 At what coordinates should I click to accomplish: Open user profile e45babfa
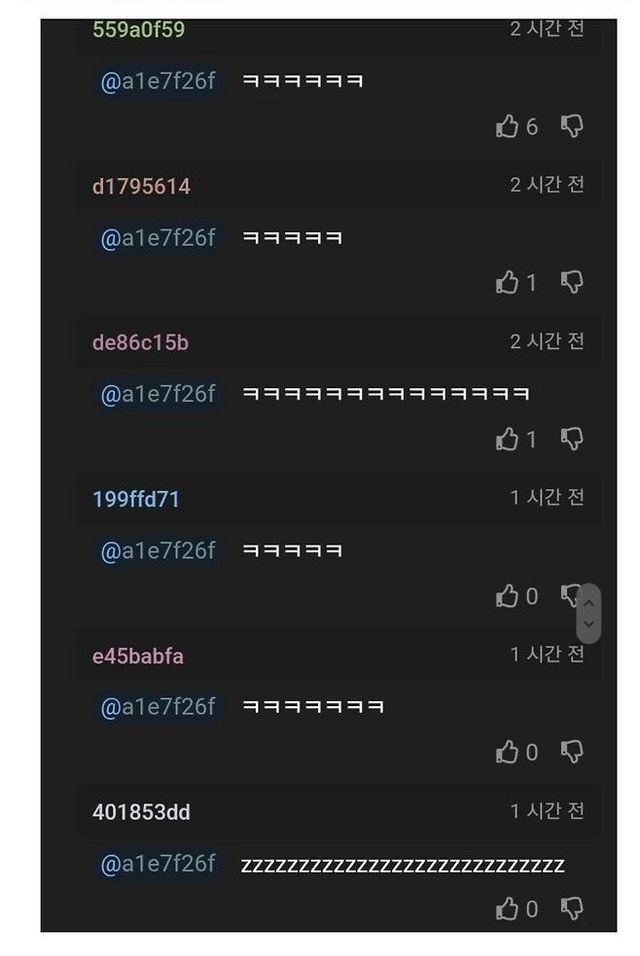tap(138, 656)
